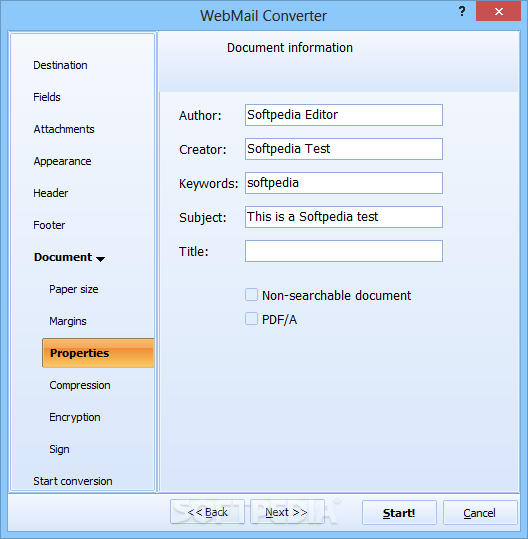528x539 pixels.
Task: Open Margins settings
Action: point(68,321)
